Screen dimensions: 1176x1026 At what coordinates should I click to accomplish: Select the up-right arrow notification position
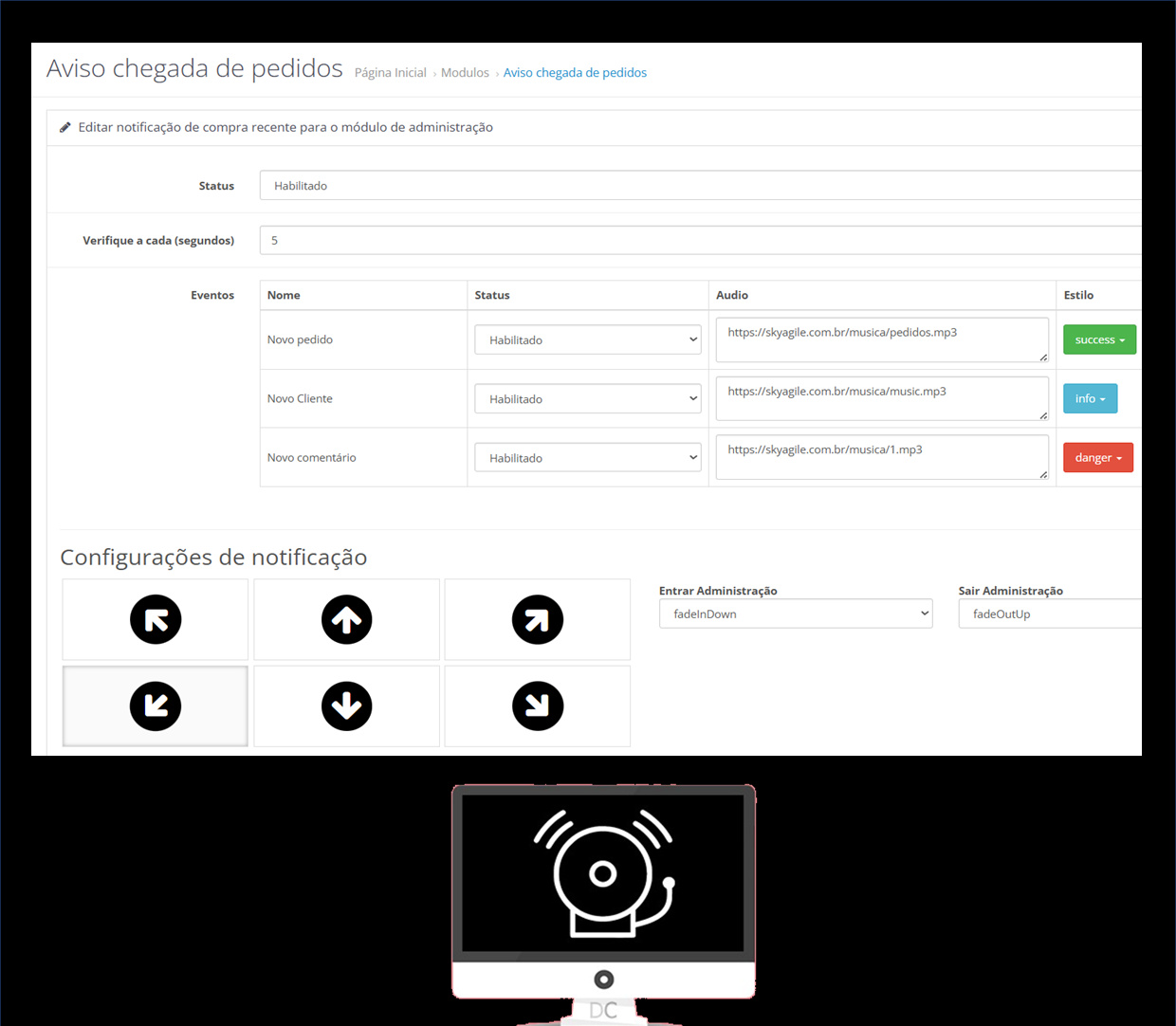click(x=538, y=620)
